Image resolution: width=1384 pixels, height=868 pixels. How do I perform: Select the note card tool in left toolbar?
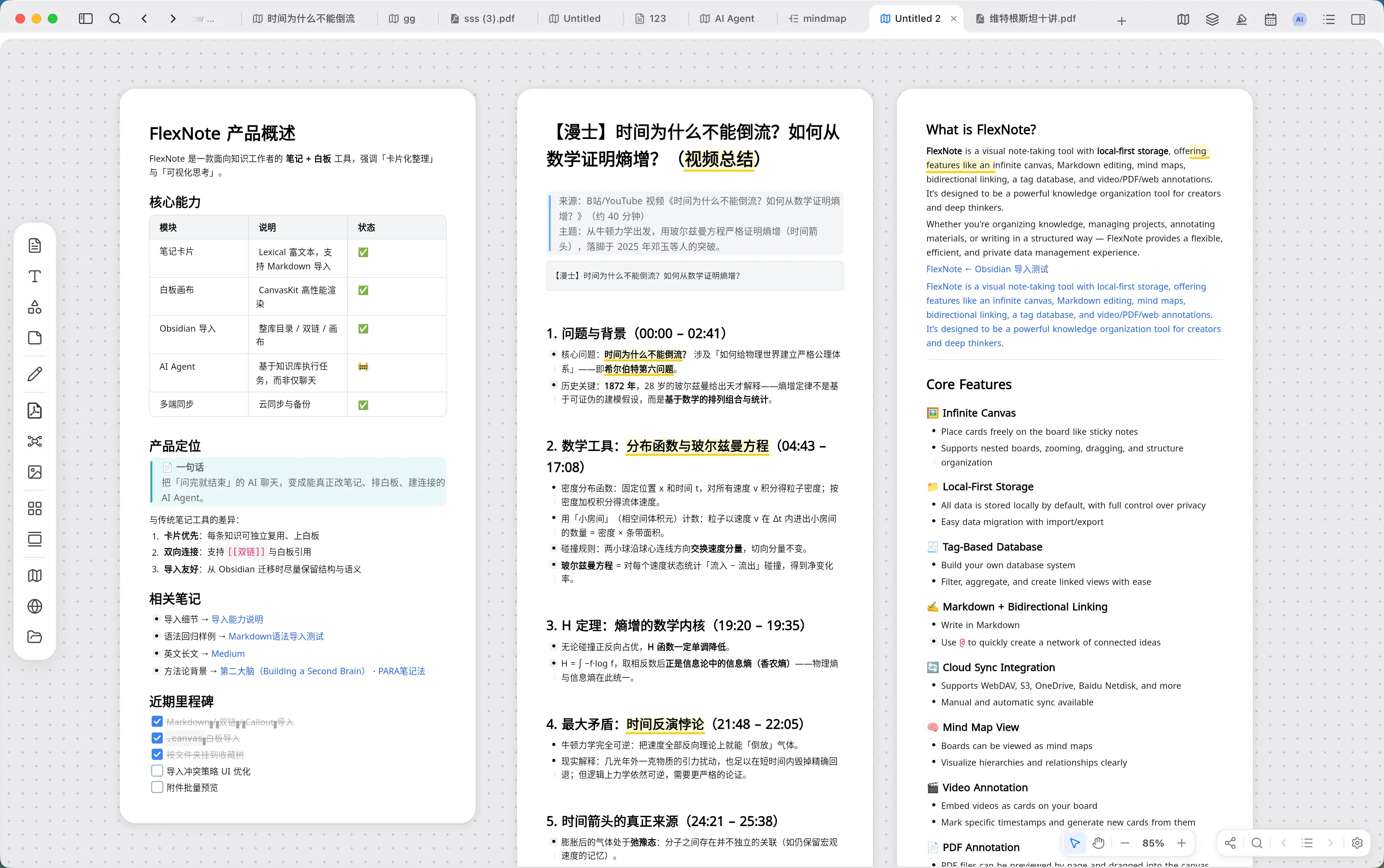point(35,246)
